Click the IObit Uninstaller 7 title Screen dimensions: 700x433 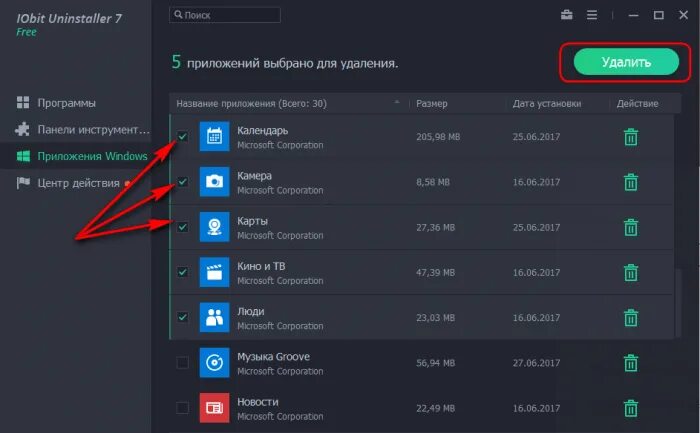[69, 18]
